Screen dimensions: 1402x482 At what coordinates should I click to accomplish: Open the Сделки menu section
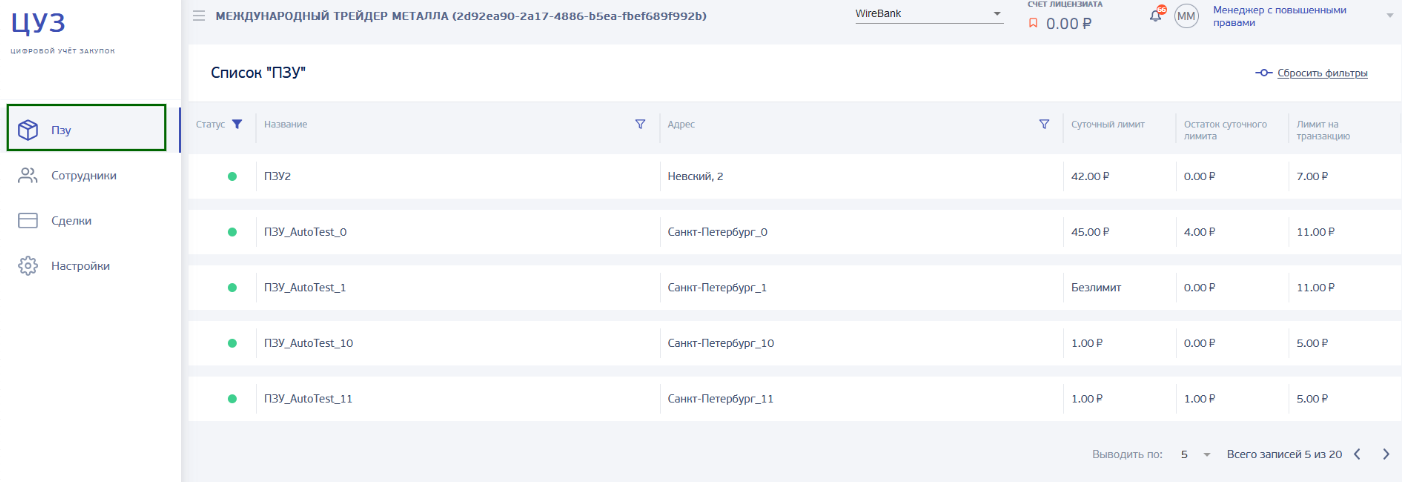(72, 220)
